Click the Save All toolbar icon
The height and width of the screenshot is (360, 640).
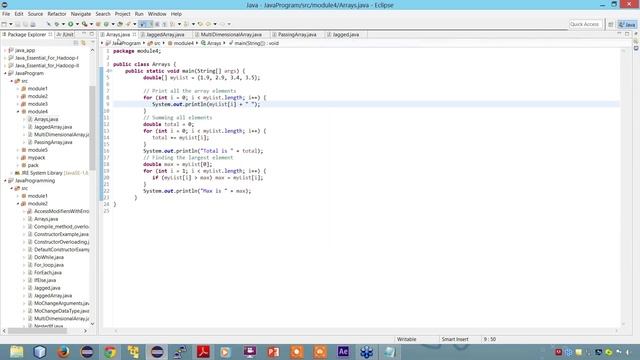[x=25, y=24]
